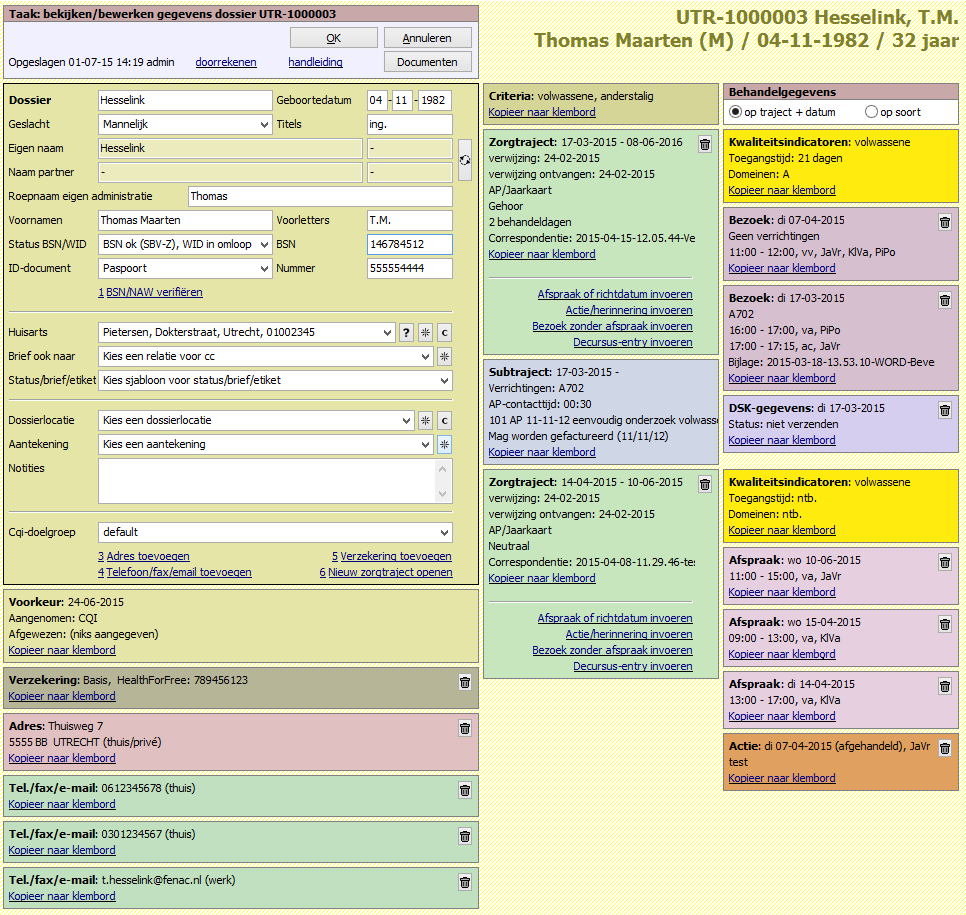966x915 pixels.
Task: Delete the Bezoek di 07-04-2015 entry
Action: [x=944, y=222]
